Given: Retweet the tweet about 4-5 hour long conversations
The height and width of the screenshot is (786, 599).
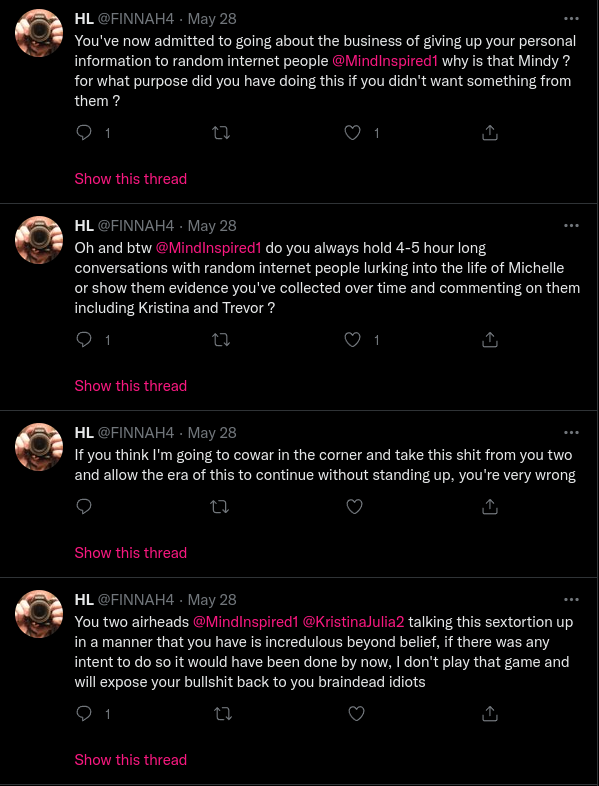Looking at the screenshot, I should (x=221, y=340).
